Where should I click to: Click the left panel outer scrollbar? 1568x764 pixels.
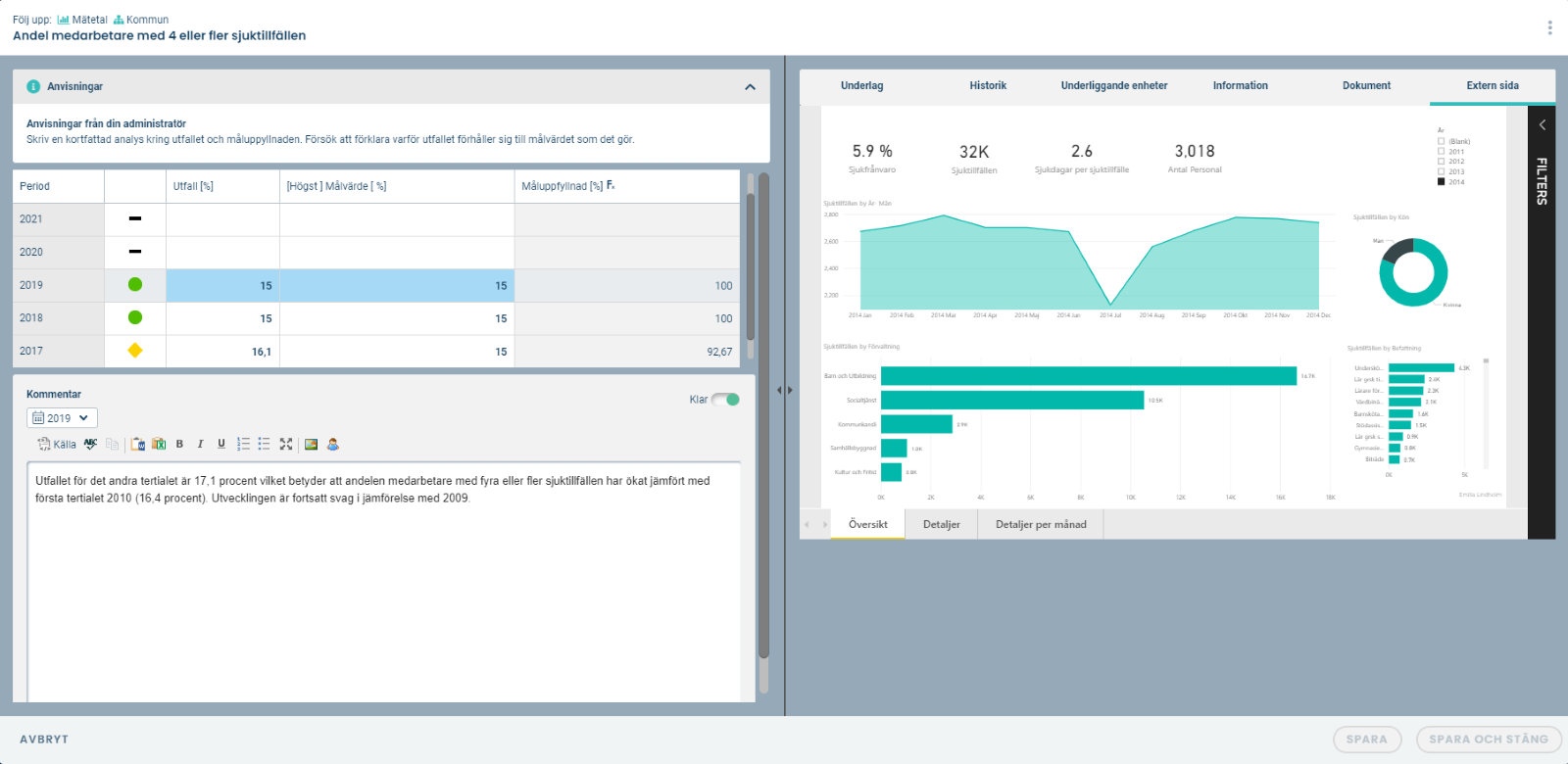click(764, 415)
